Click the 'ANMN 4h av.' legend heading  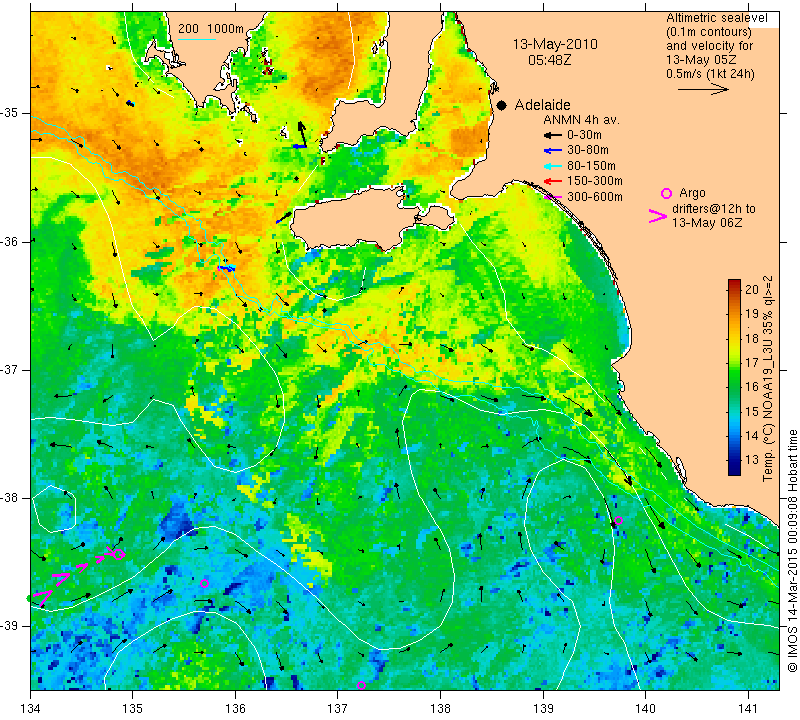pos(581,120)
